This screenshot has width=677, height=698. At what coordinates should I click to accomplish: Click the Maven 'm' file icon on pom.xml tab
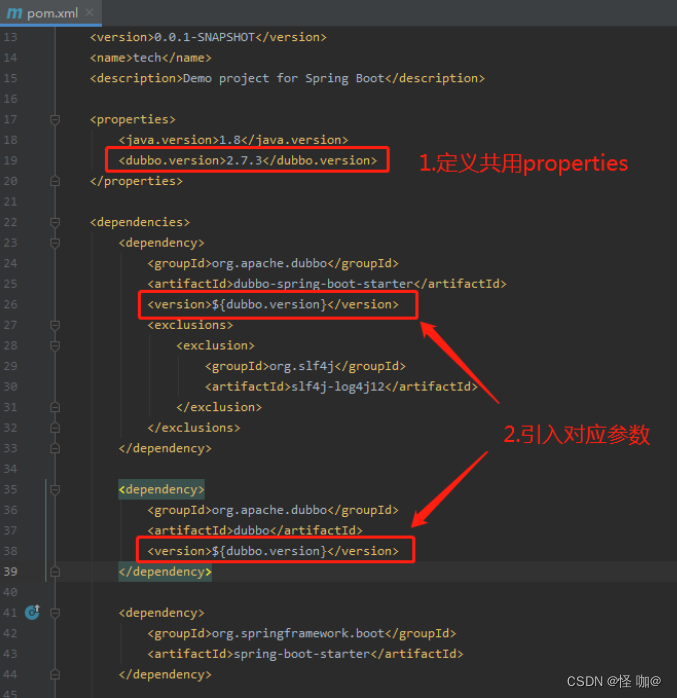pyautogui.click(x=14, y=13)
